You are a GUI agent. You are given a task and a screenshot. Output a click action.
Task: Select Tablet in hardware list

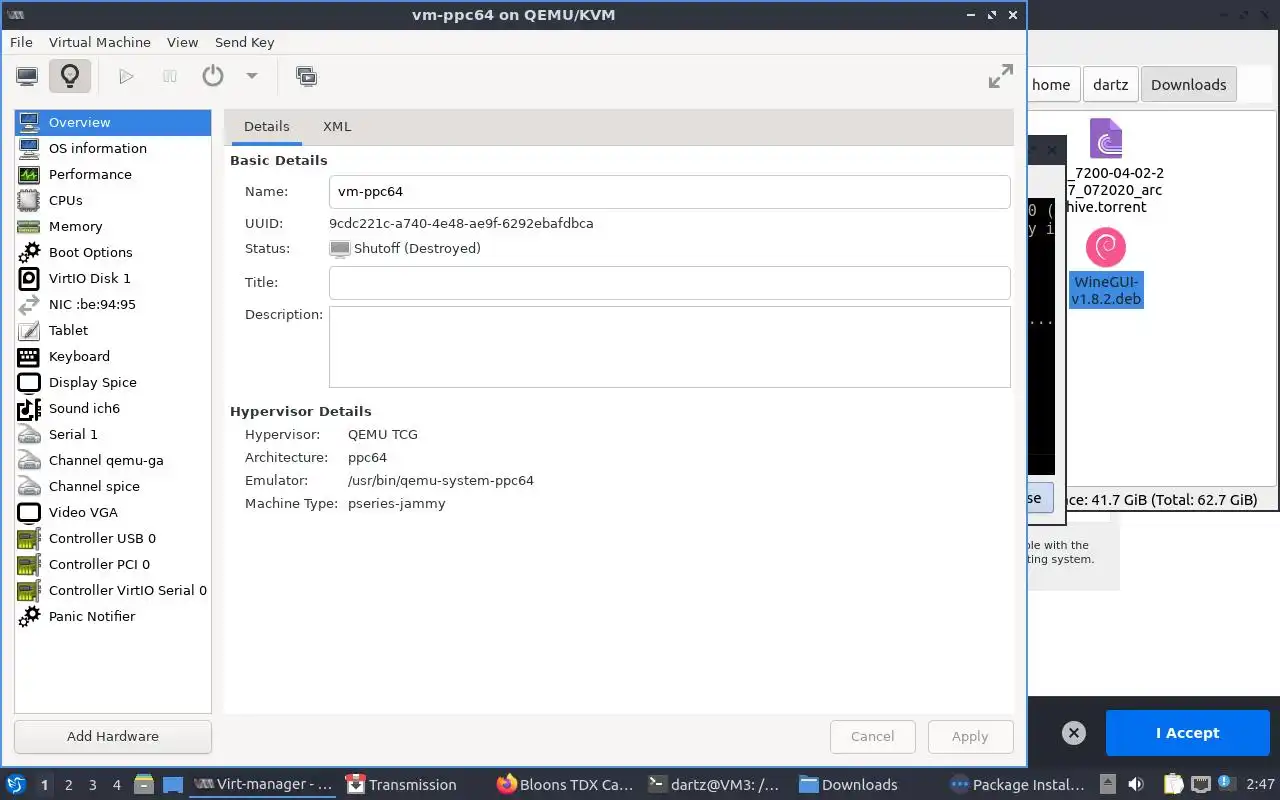pos(113,330)
